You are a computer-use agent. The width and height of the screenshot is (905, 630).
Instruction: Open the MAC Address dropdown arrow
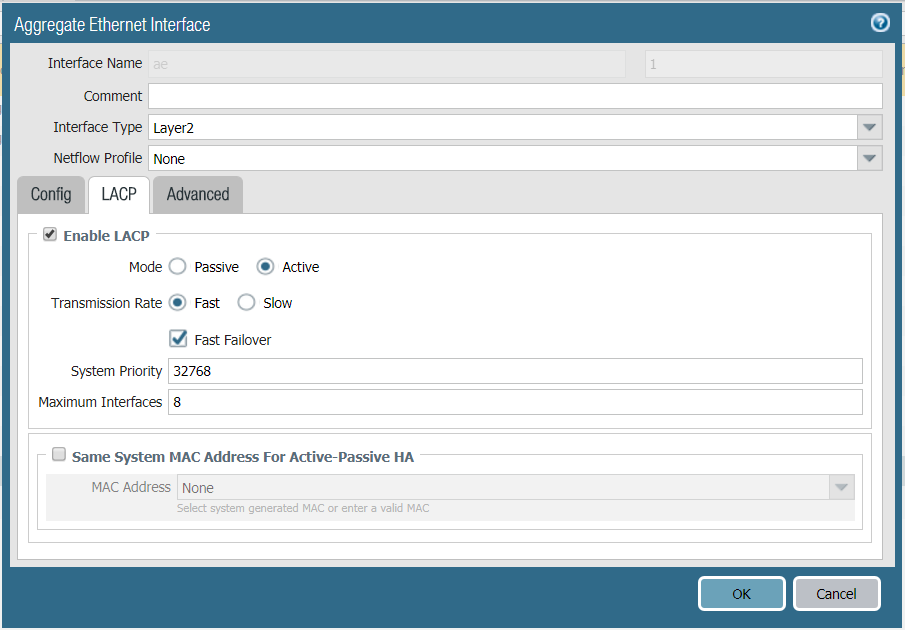842,488
